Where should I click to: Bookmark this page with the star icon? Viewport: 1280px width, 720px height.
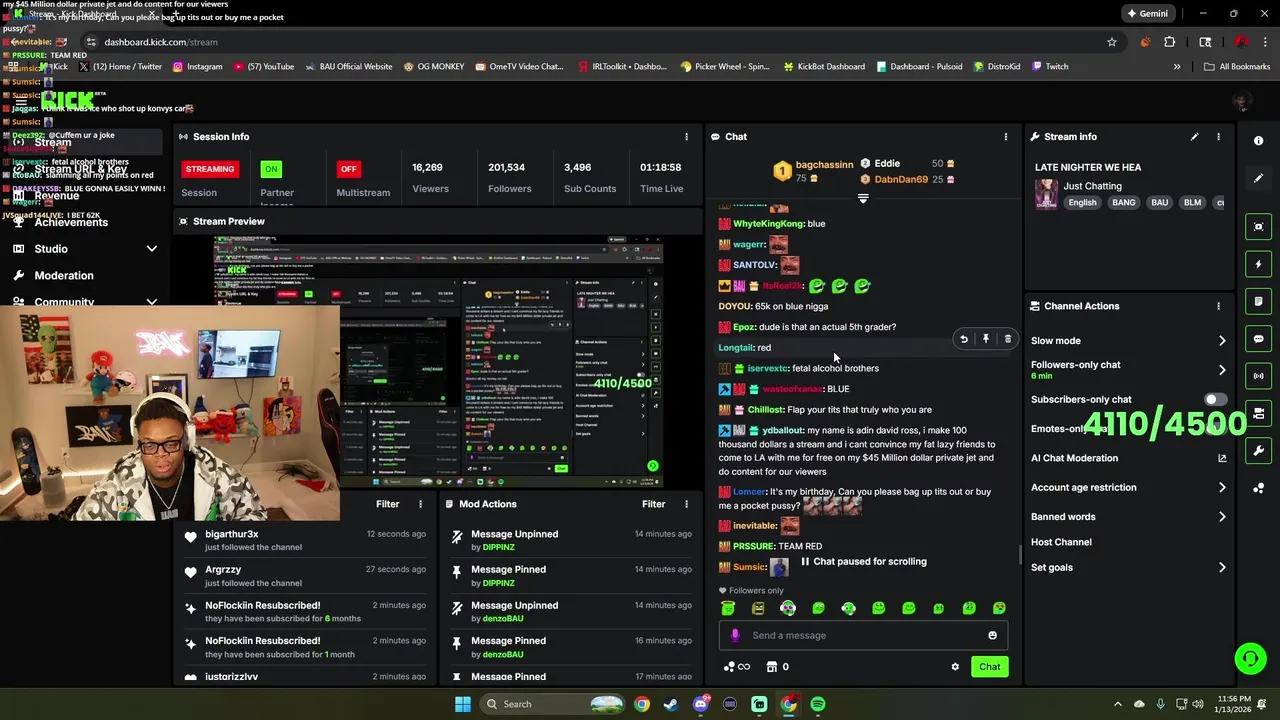point(1111,42)
